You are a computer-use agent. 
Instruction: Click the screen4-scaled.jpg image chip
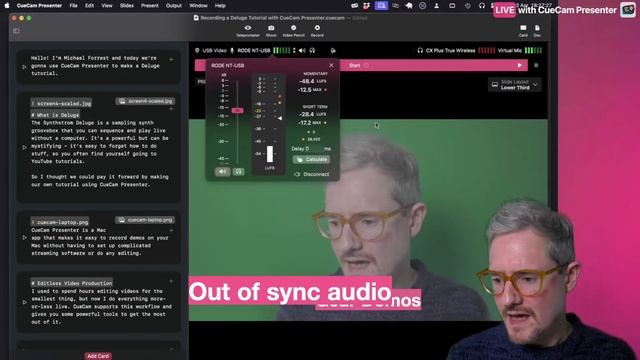coord(145,101)
